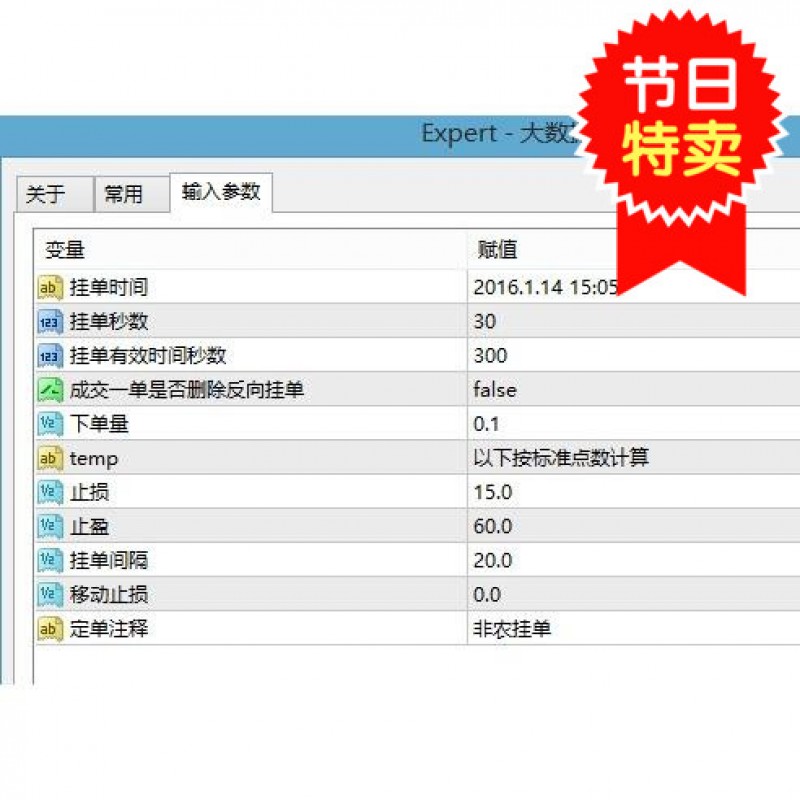Click the double icon beside 下单量
This screenshot has height=800, width=800.
50,424
